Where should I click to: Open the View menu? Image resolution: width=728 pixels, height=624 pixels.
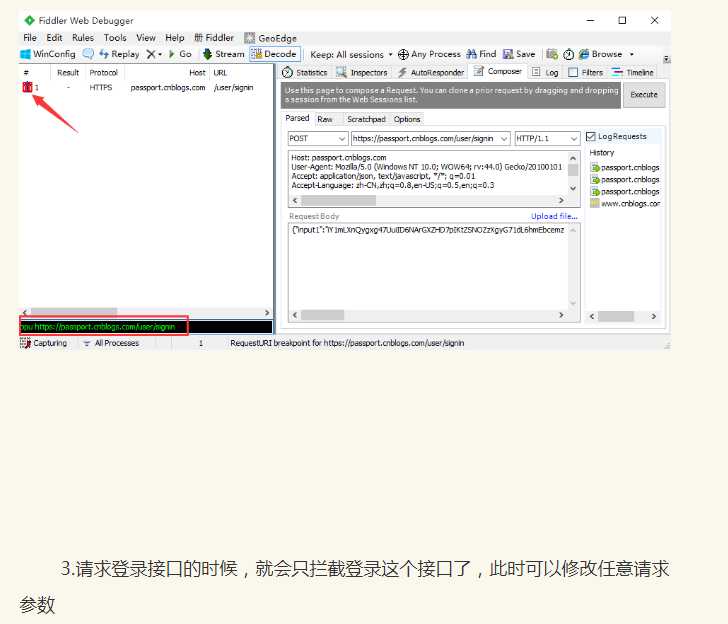146,38
